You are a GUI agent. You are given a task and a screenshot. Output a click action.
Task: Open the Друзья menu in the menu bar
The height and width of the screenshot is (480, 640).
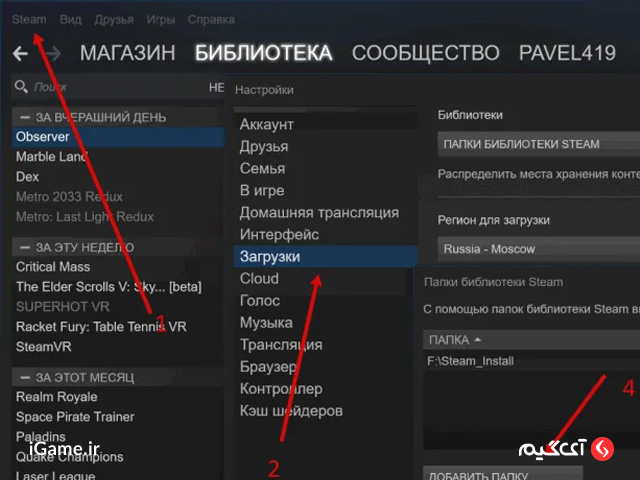pyautogui.click(x=114, y=20)
